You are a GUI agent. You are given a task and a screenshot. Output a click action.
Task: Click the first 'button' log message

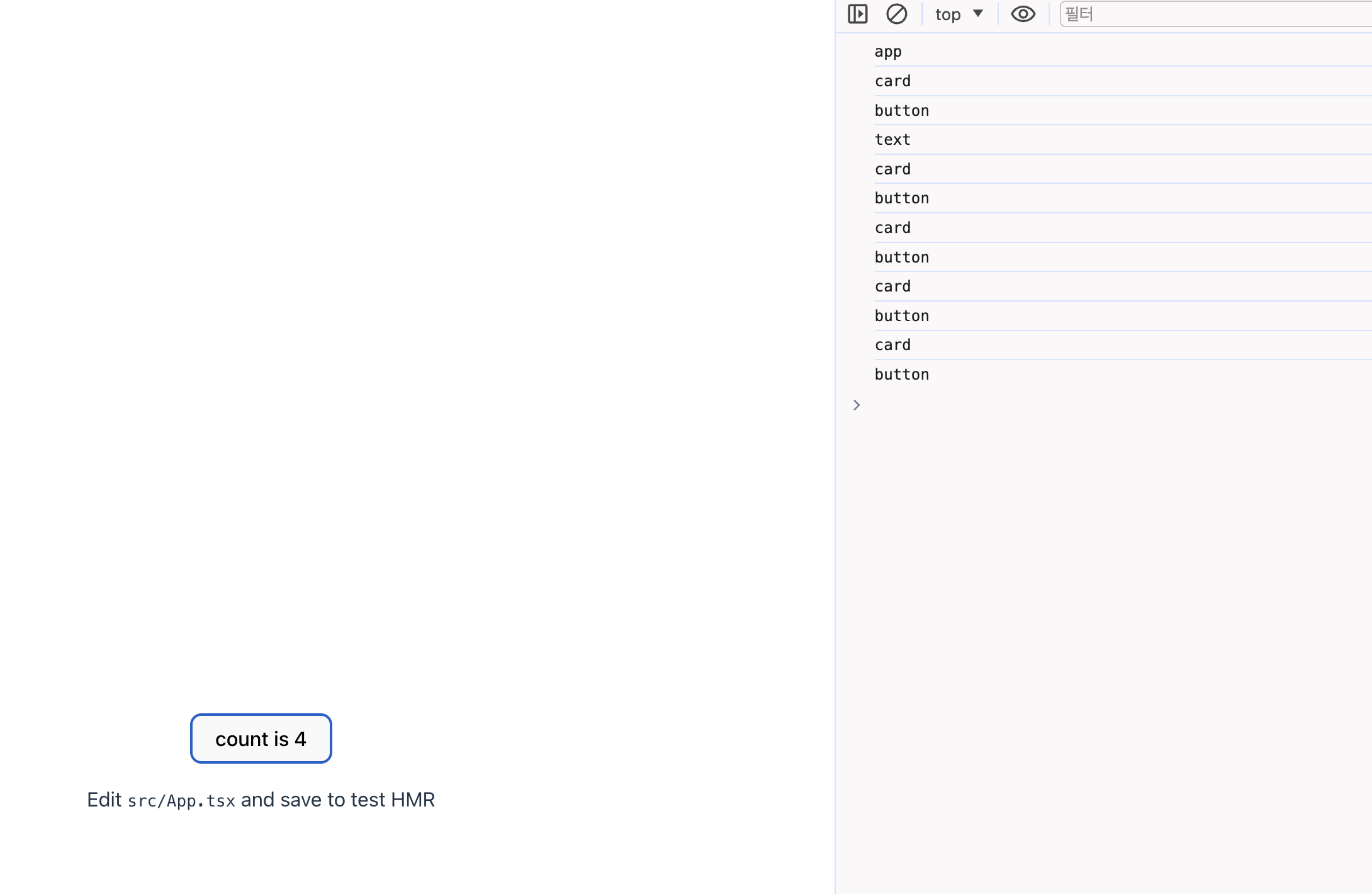click(901, 111)
